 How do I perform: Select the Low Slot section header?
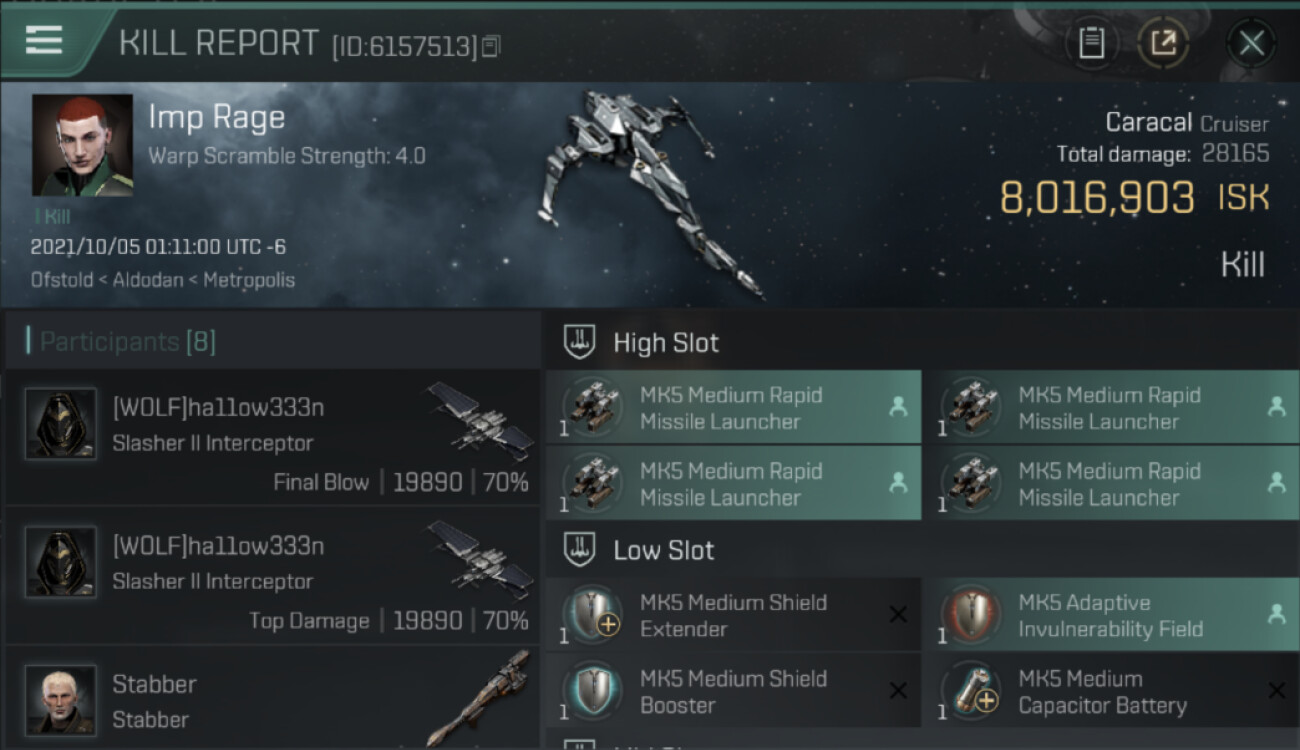(x=663, y=550)
